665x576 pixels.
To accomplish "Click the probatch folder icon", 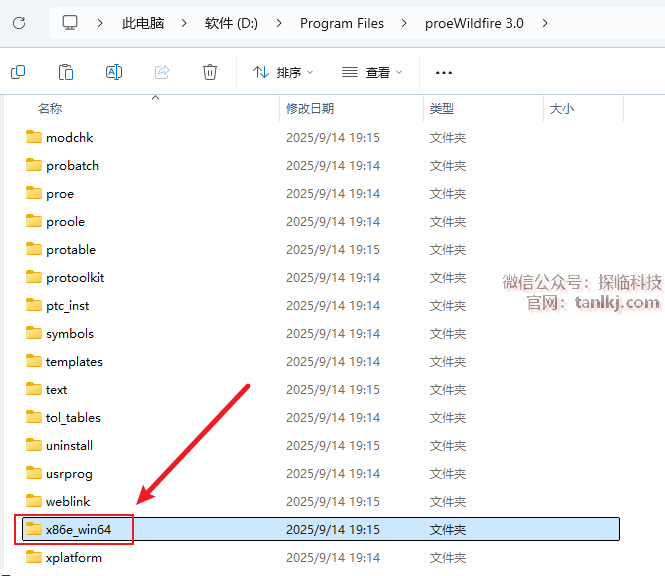I will (34, 165).
